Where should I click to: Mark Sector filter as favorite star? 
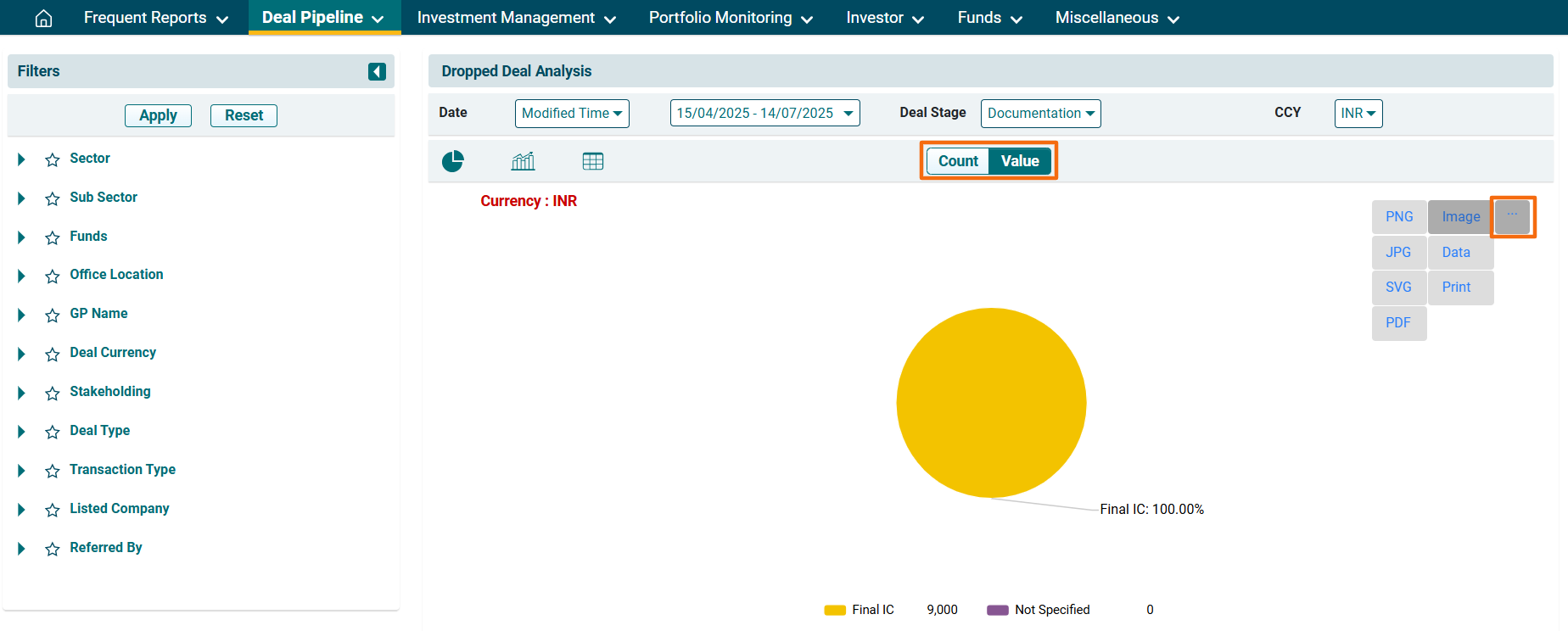[x=53, y=159]
